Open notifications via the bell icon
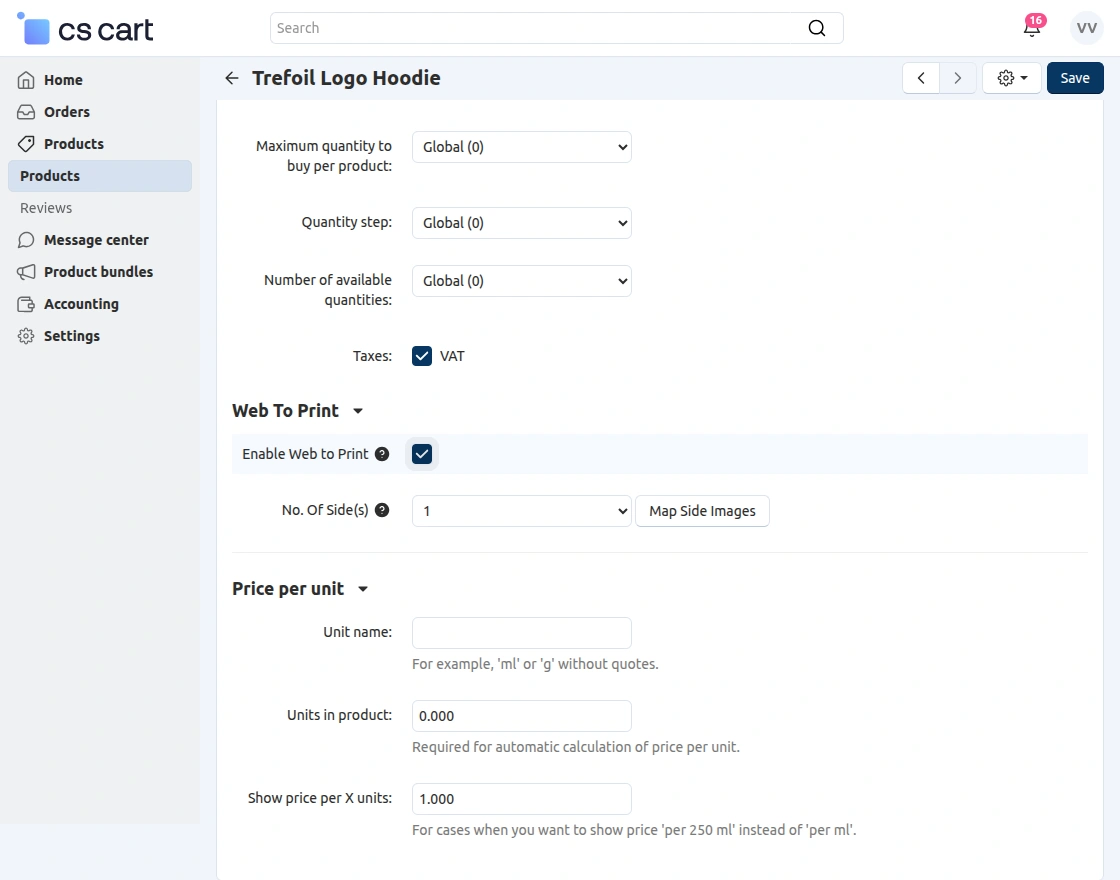 point(1032,29)
